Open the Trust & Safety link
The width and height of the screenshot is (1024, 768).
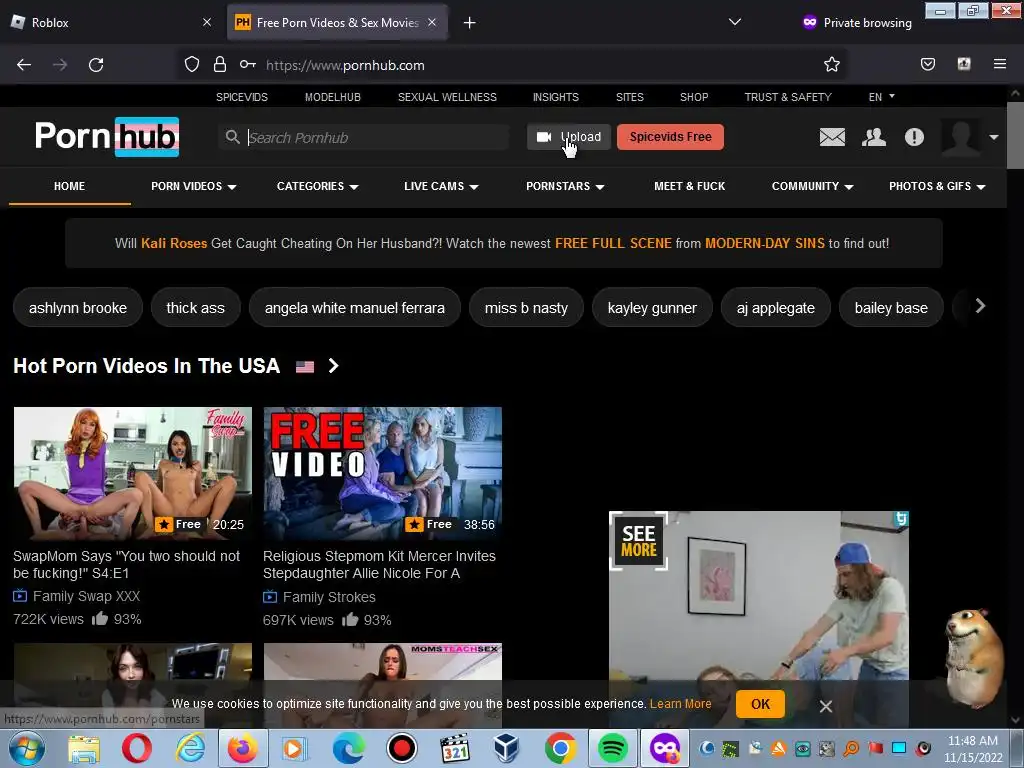[x=788, y=97]
